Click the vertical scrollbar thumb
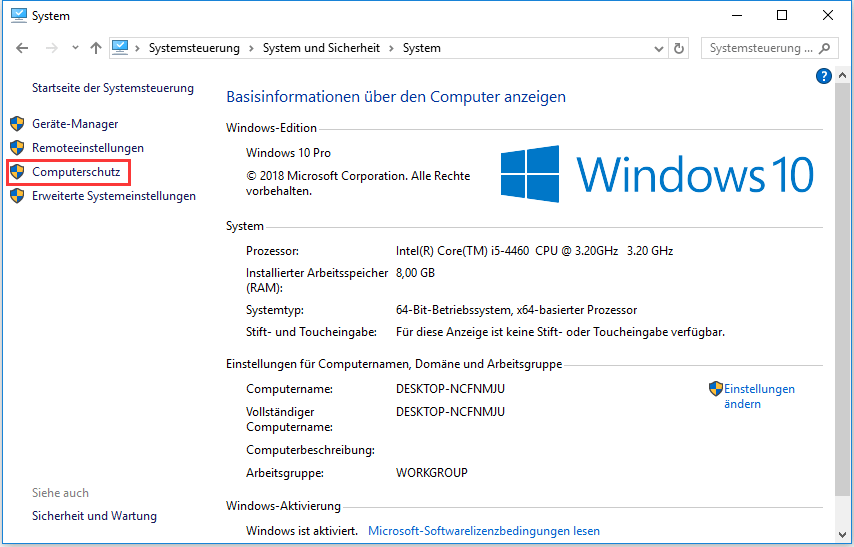Image resolution: width=854 pixels, height=547 pixels. (x=842, y=289)
